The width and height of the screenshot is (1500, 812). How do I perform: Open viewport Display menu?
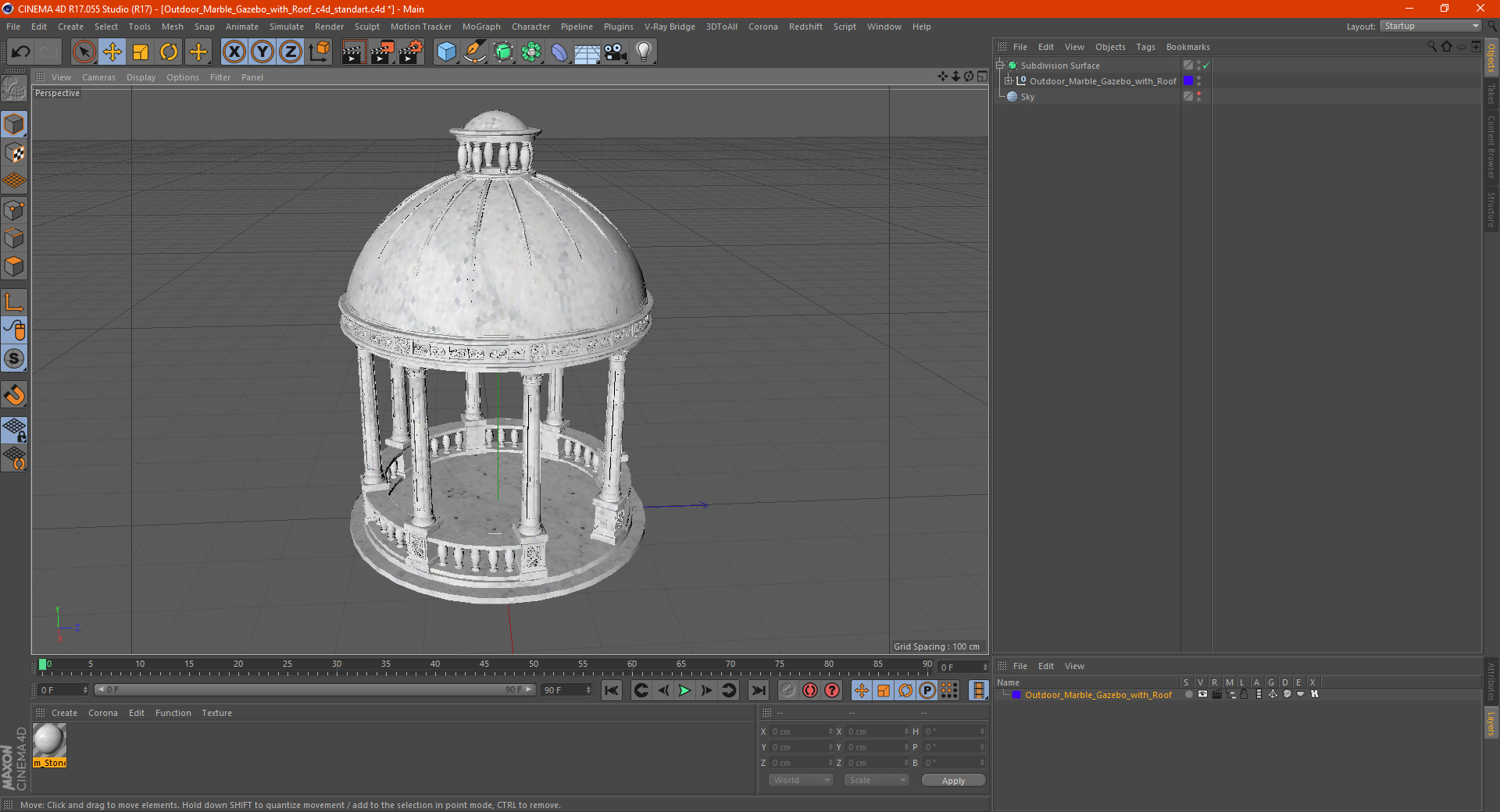point(141,77)
